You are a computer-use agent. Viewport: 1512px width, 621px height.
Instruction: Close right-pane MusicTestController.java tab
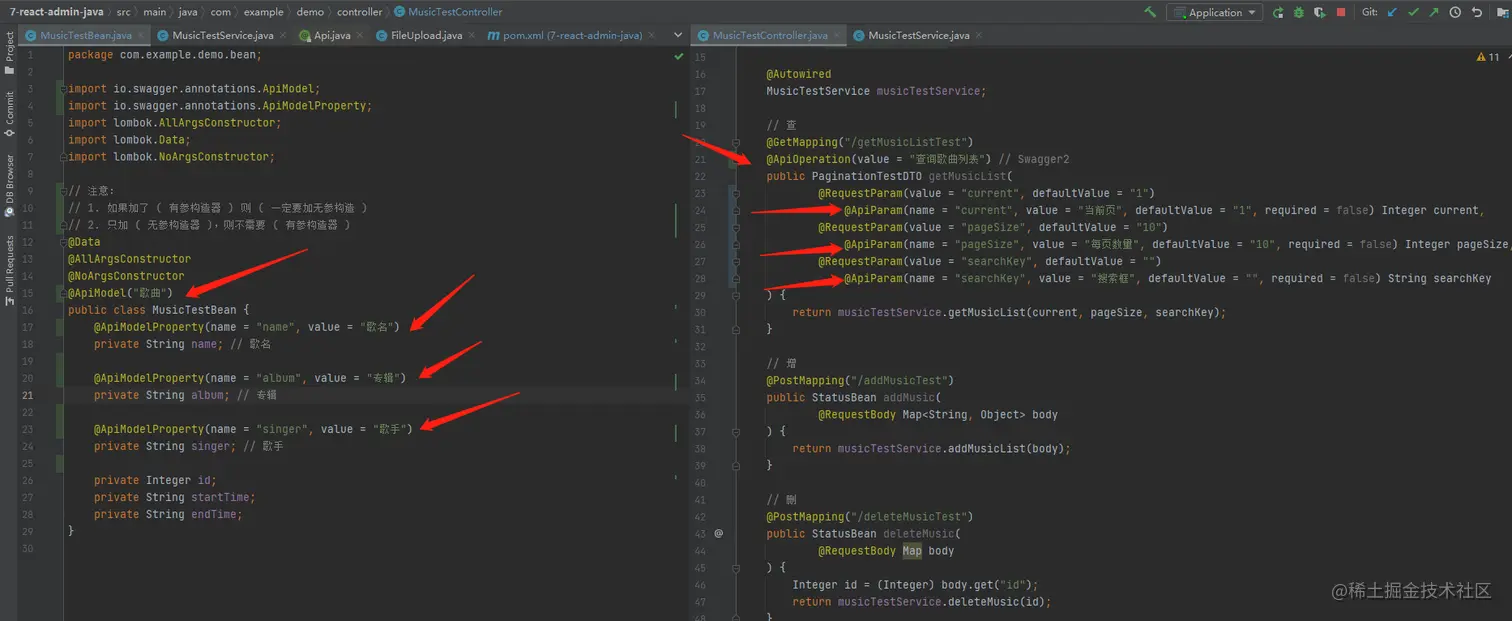pos(837,35)
